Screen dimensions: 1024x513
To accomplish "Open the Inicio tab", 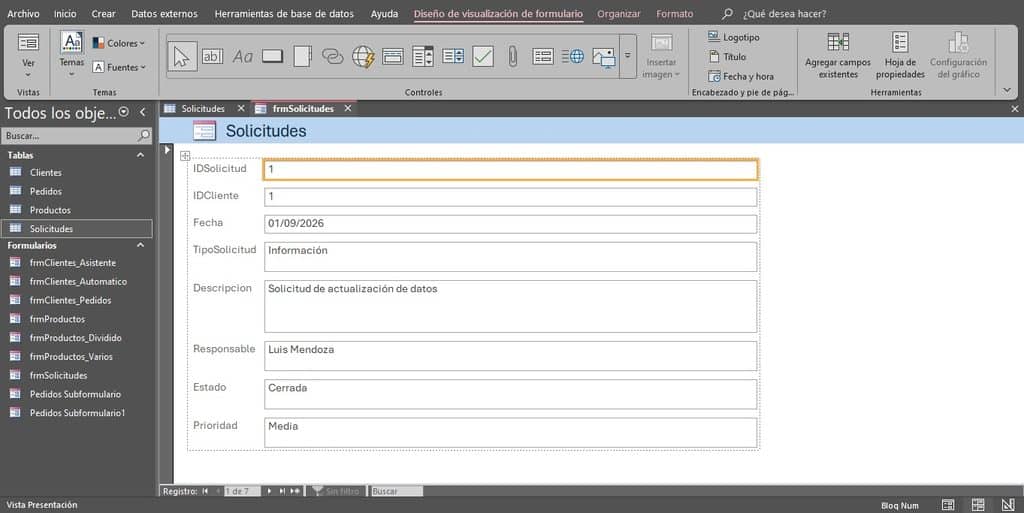I will coord(65,14).
